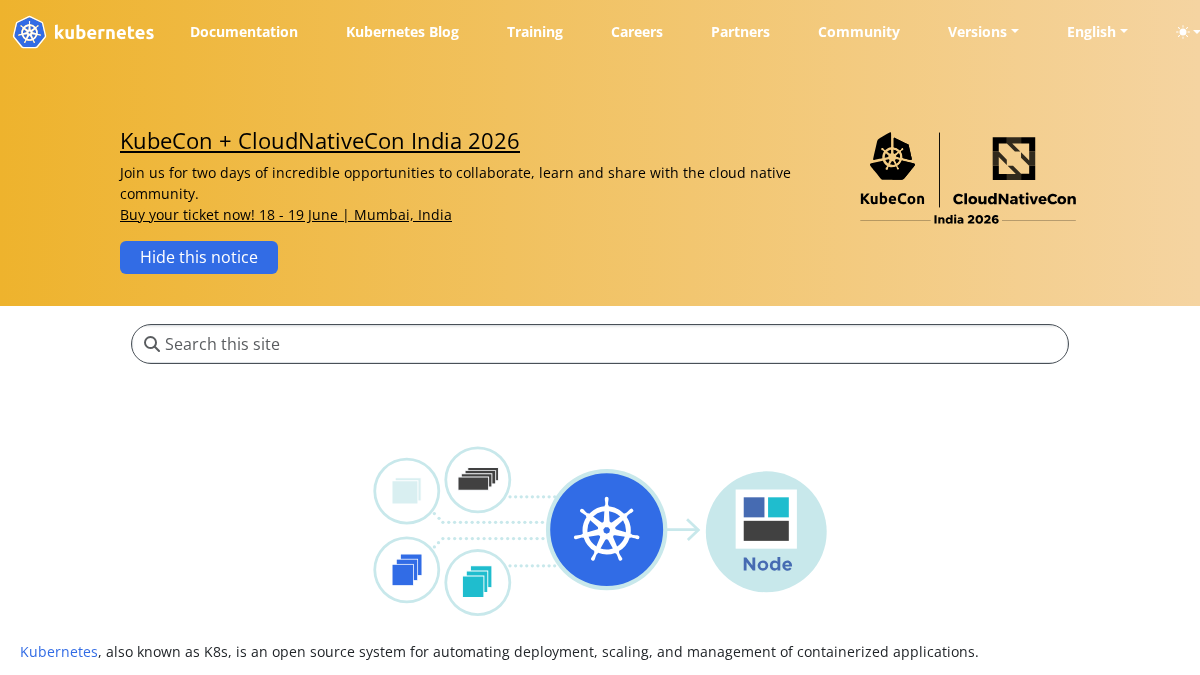Viewport: 1200px width, 675px height.
Task: Open the English language dropdown
Action: [x=1097, y=32]
